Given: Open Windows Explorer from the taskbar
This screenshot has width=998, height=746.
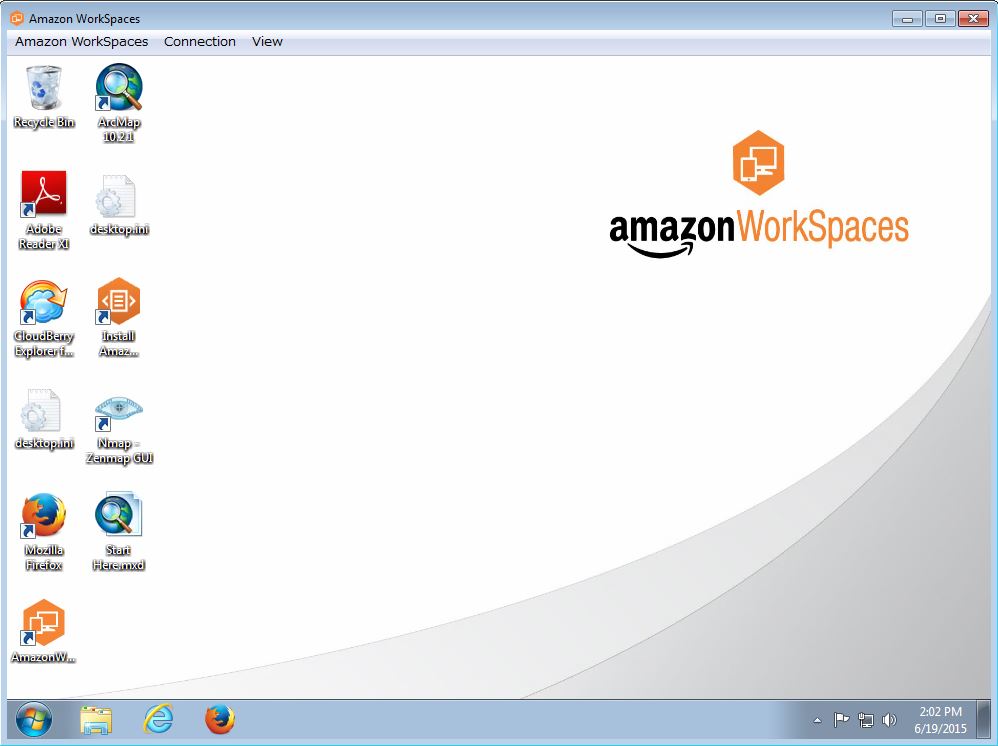Looking at the screenshot, I should pyautogui.click(x=96, y=720).
